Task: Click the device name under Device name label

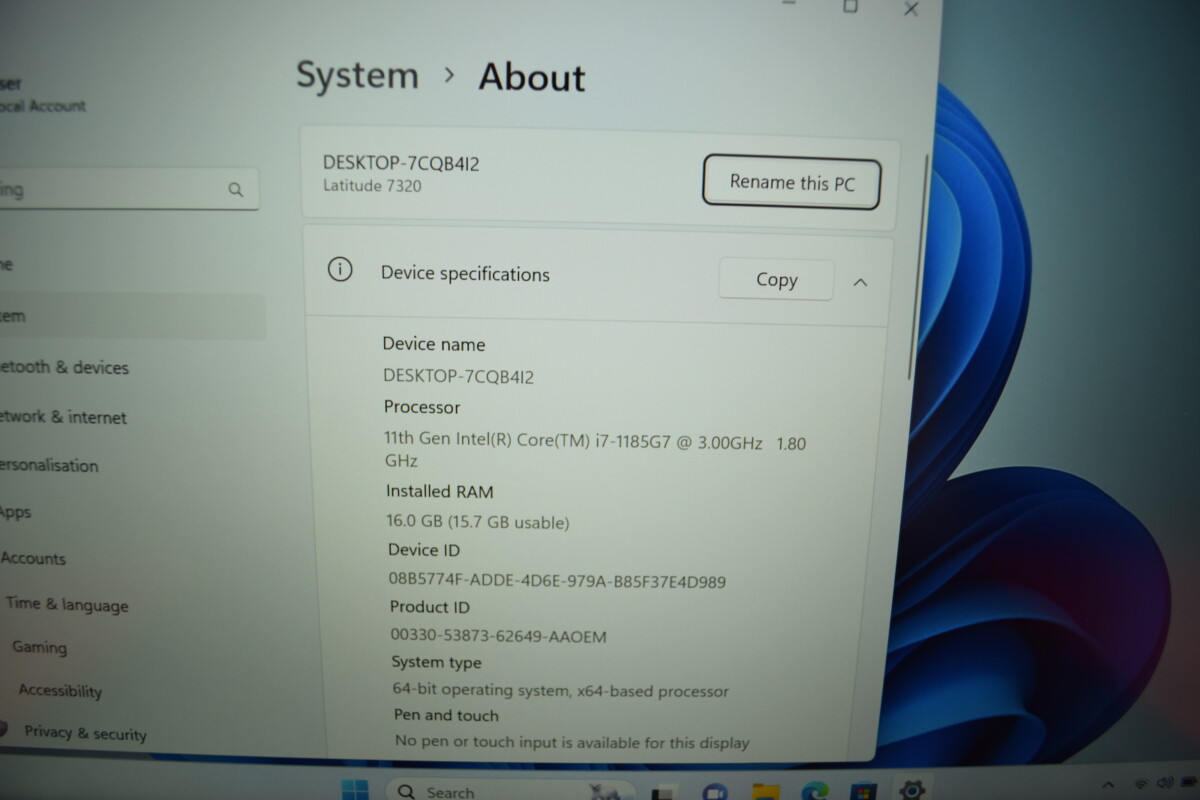Action: [x=458, y=376]
